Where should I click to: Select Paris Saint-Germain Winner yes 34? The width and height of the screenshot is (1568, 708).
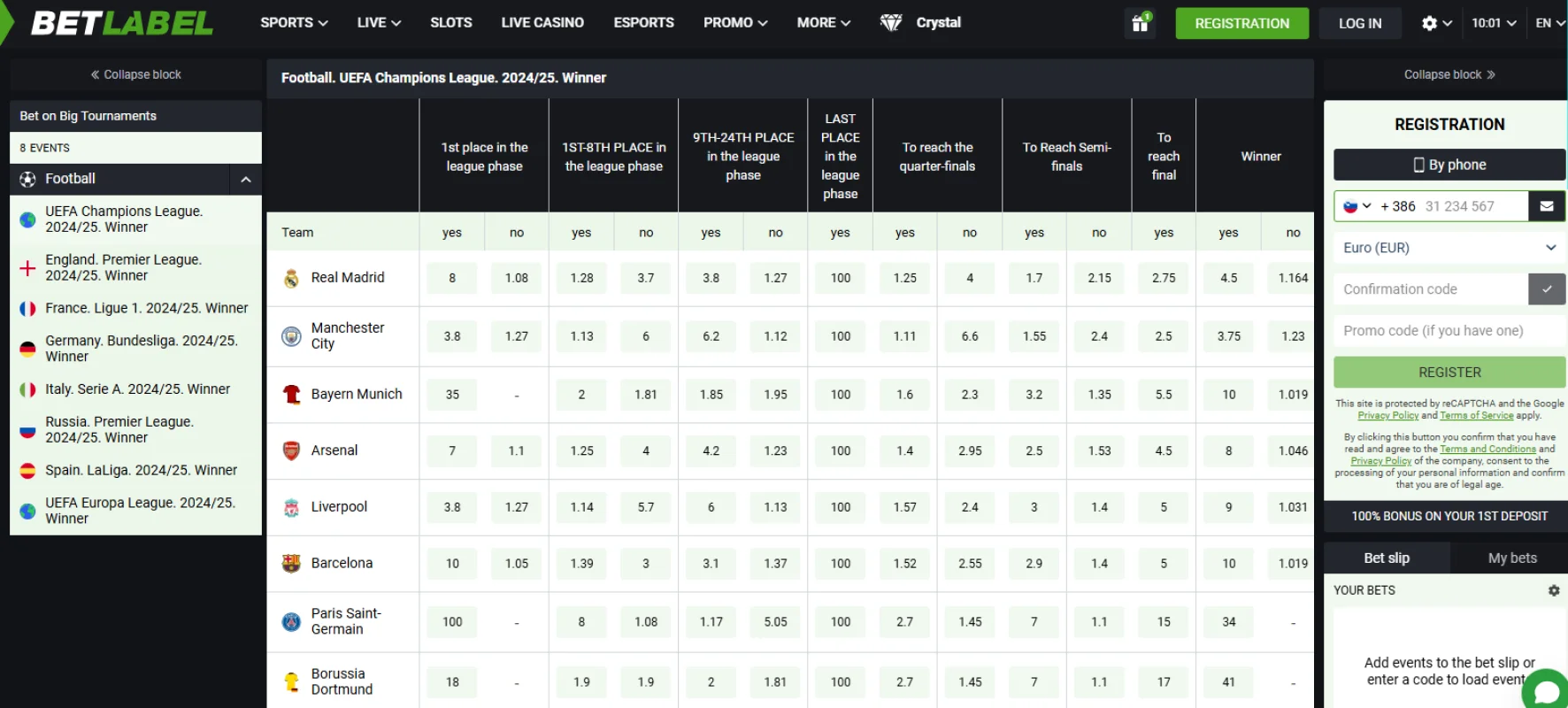coord(1228,622)
